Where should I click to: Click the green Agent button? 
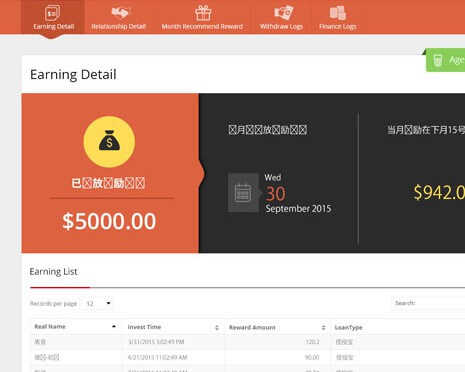[445, 60]
